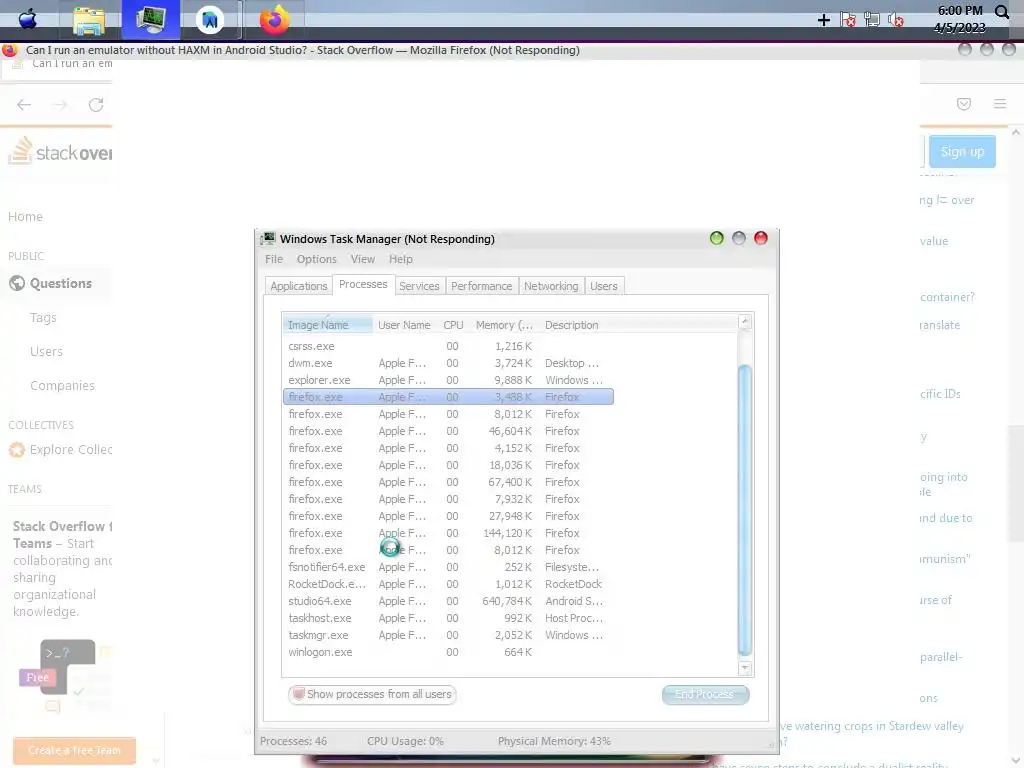This screenshot has width=1024, height=768.
Task: Select firefox.exe using 67,400 K memory
Action: coord(448,482)
